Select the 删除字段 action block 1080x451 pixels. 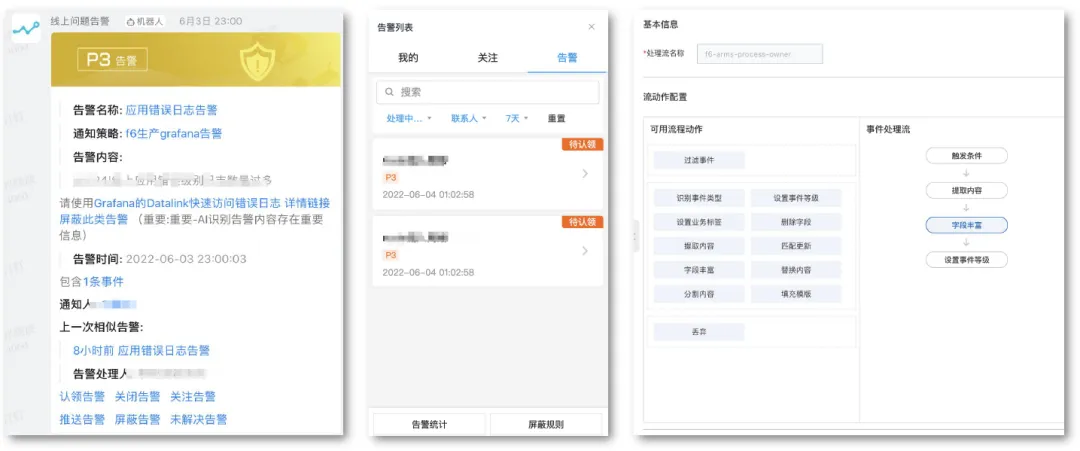(796, 222)
